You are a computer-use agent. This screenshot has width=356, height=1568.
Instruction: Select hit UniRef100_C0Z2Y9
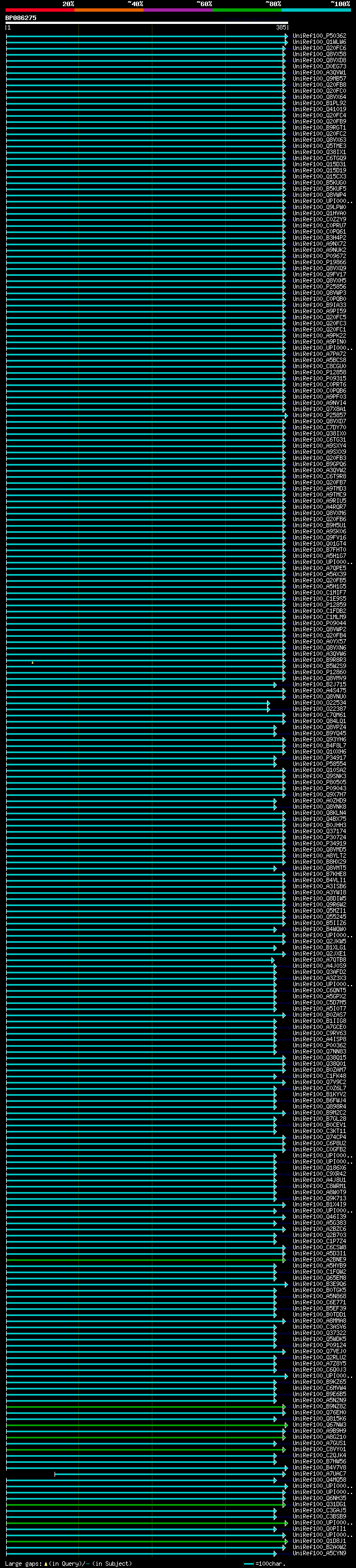[319, 219]
